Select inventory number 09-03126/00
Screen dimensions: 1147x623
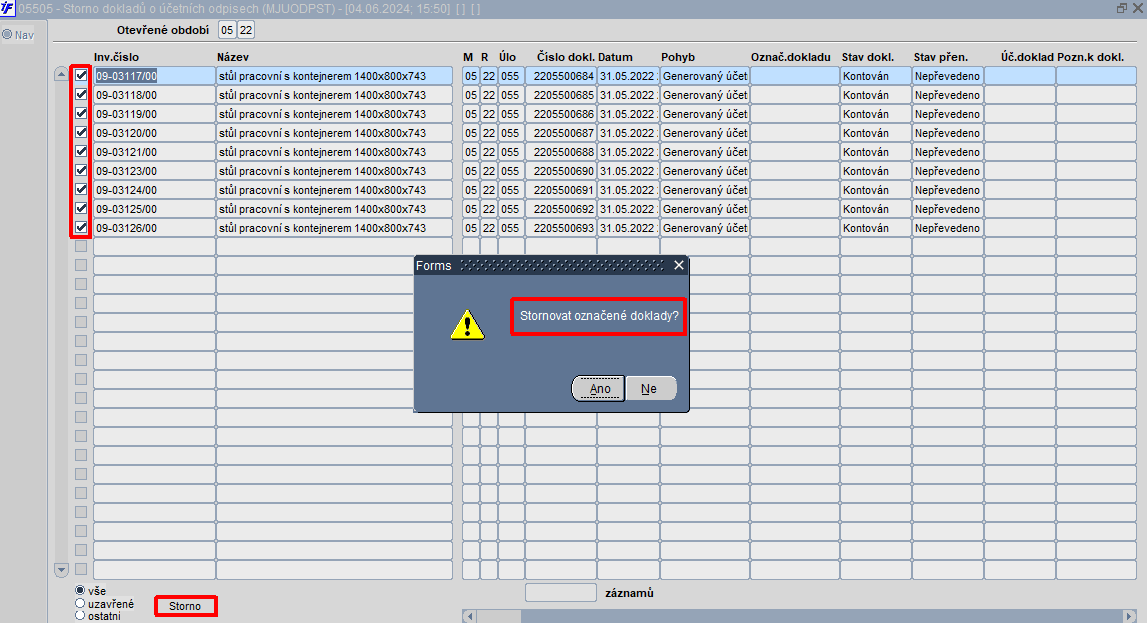pos(154,228)
